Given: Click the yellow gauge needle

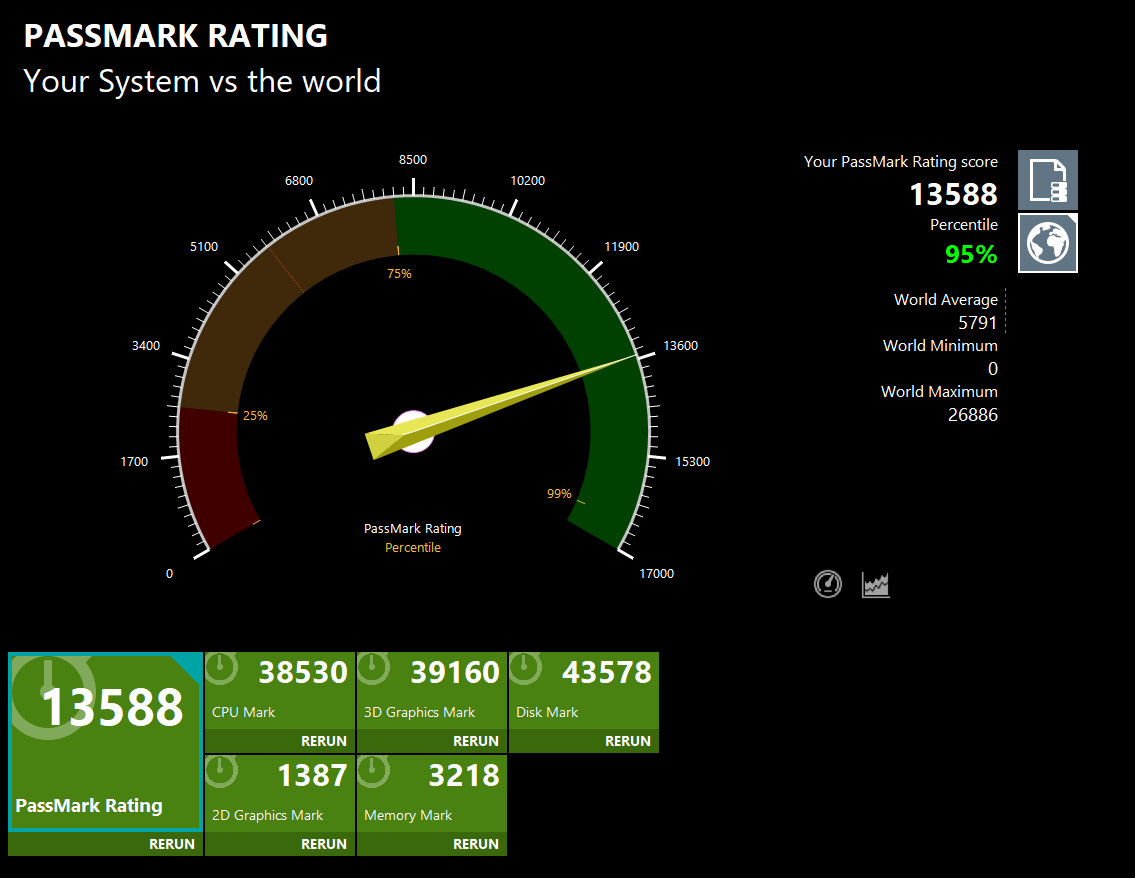Looking at the screenshot, I should coord(501,406).
